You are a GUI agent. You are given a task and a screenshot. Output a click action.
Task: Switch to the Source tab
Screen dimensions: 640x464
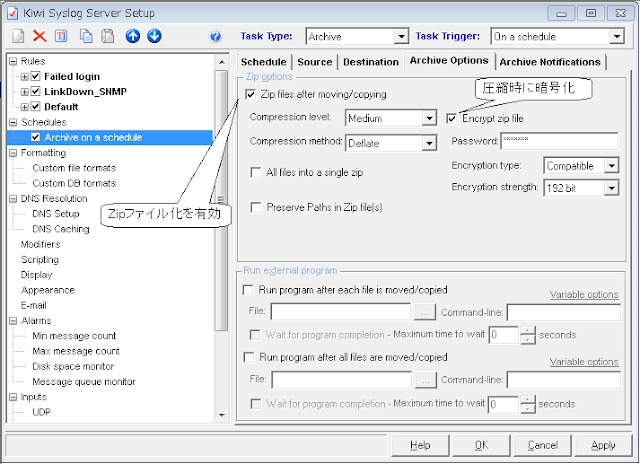[x=315, y=62]
